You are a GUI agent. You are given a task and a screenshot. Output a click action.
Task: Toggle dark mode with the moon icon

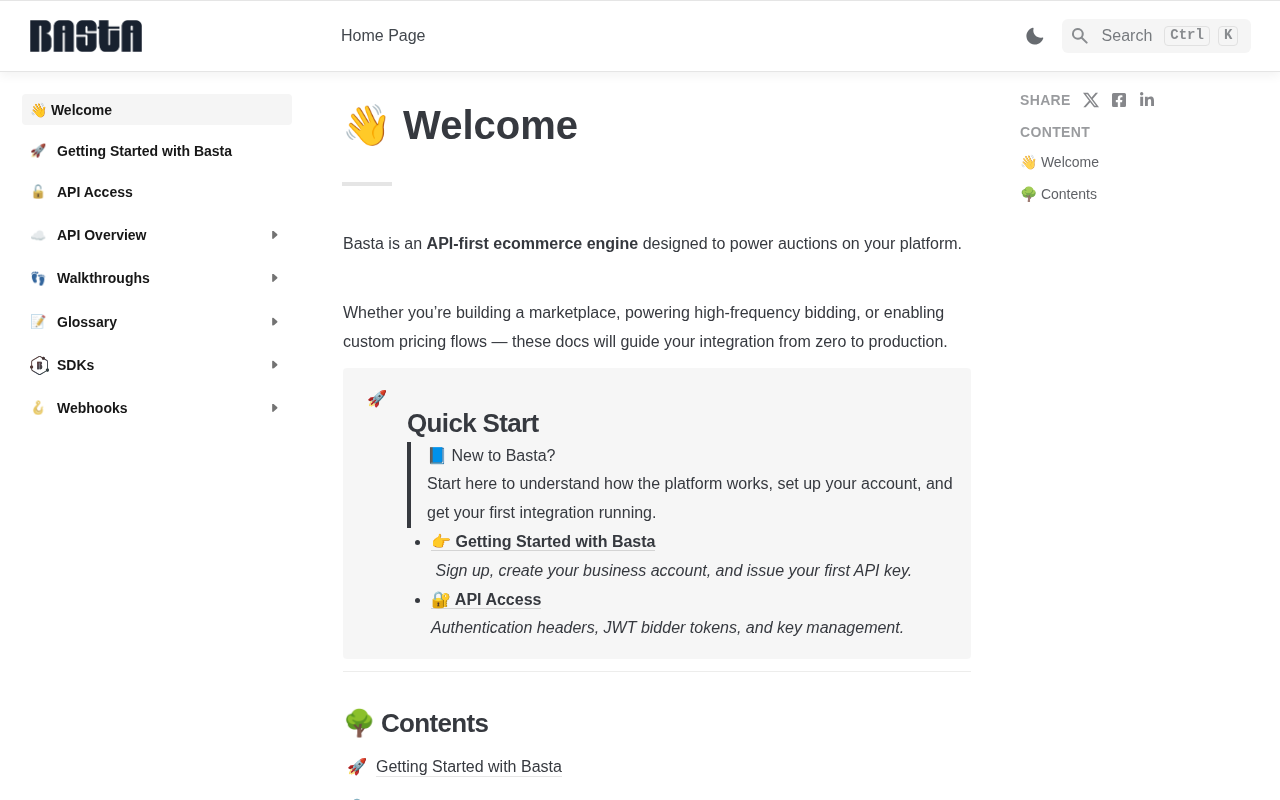[x=1034, y=36]
